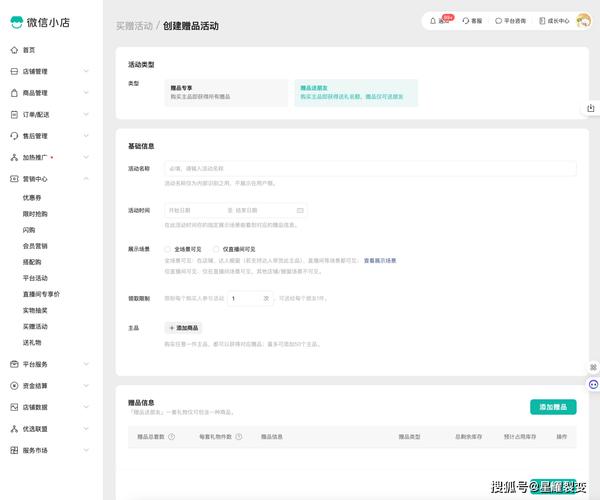Open 直播间专享价 in the sidebar submenu
The width and height of the screenshot is (600, 500).
(x=41, y=294)
